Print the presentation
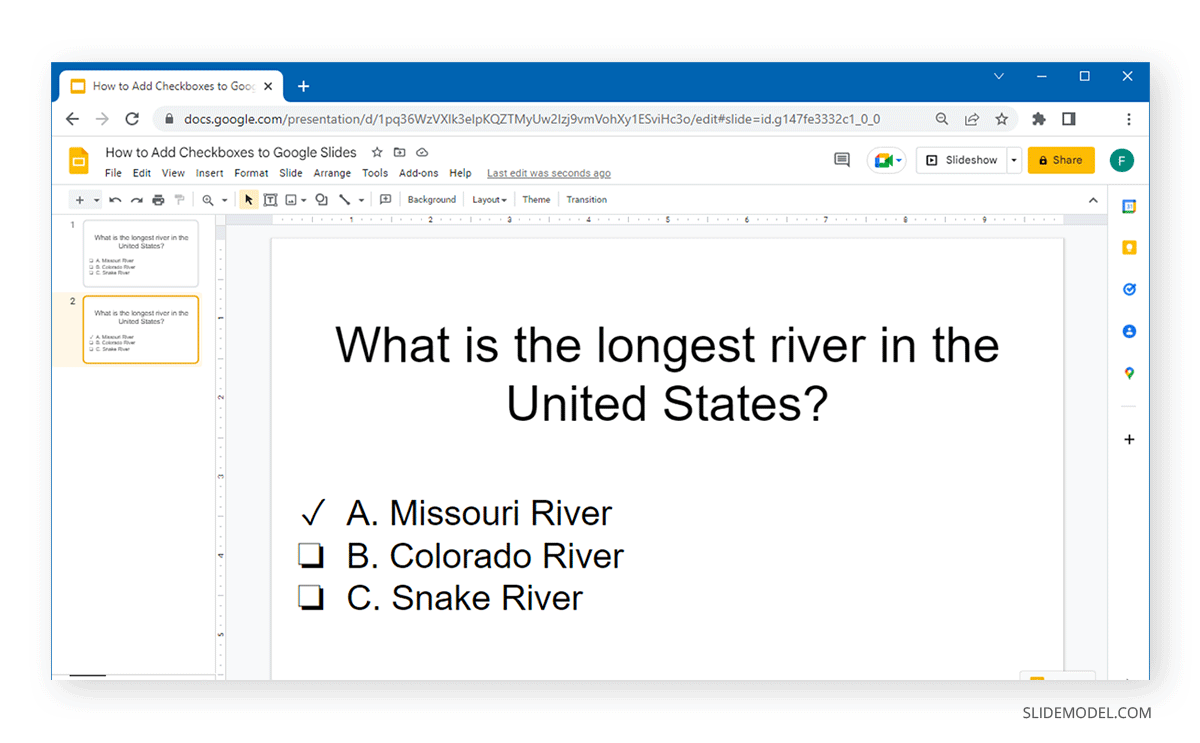Screen dimensions: 1200x743 click(x=158, y=199)
